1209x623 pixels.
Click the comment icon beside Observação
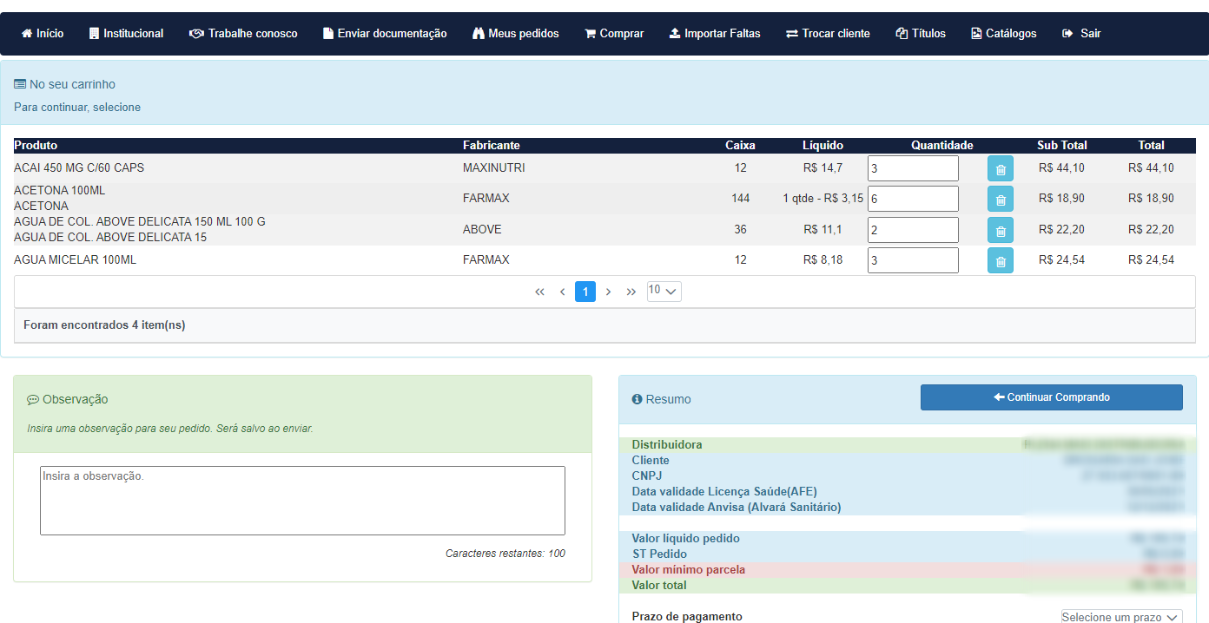(33, 399)
